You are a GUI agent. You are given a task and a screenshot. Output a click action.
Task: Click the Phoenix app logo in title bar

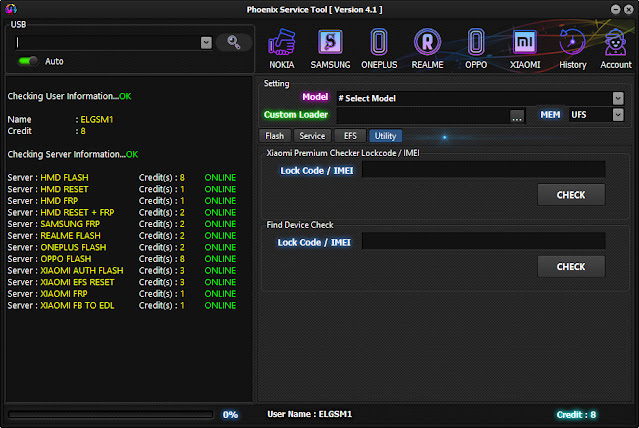(11, 9)
